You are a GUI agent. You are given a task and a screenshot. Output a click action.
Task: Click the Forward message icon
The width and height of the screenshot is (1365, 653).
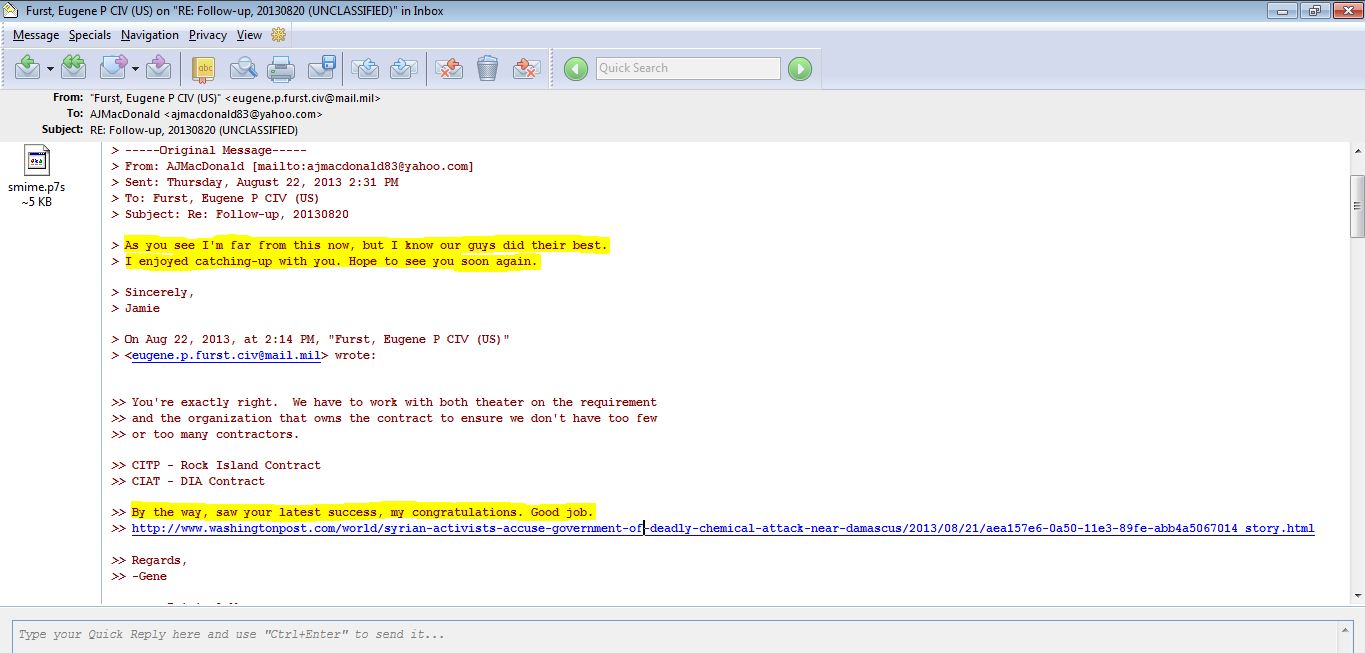pos(113,68)
